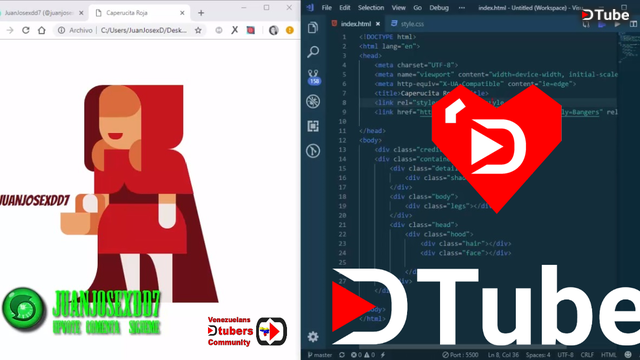Click the code text <div class="head"> on line 21
Image resolution: width=640 pixels, height=360 pixels.
tap(424, 224)
